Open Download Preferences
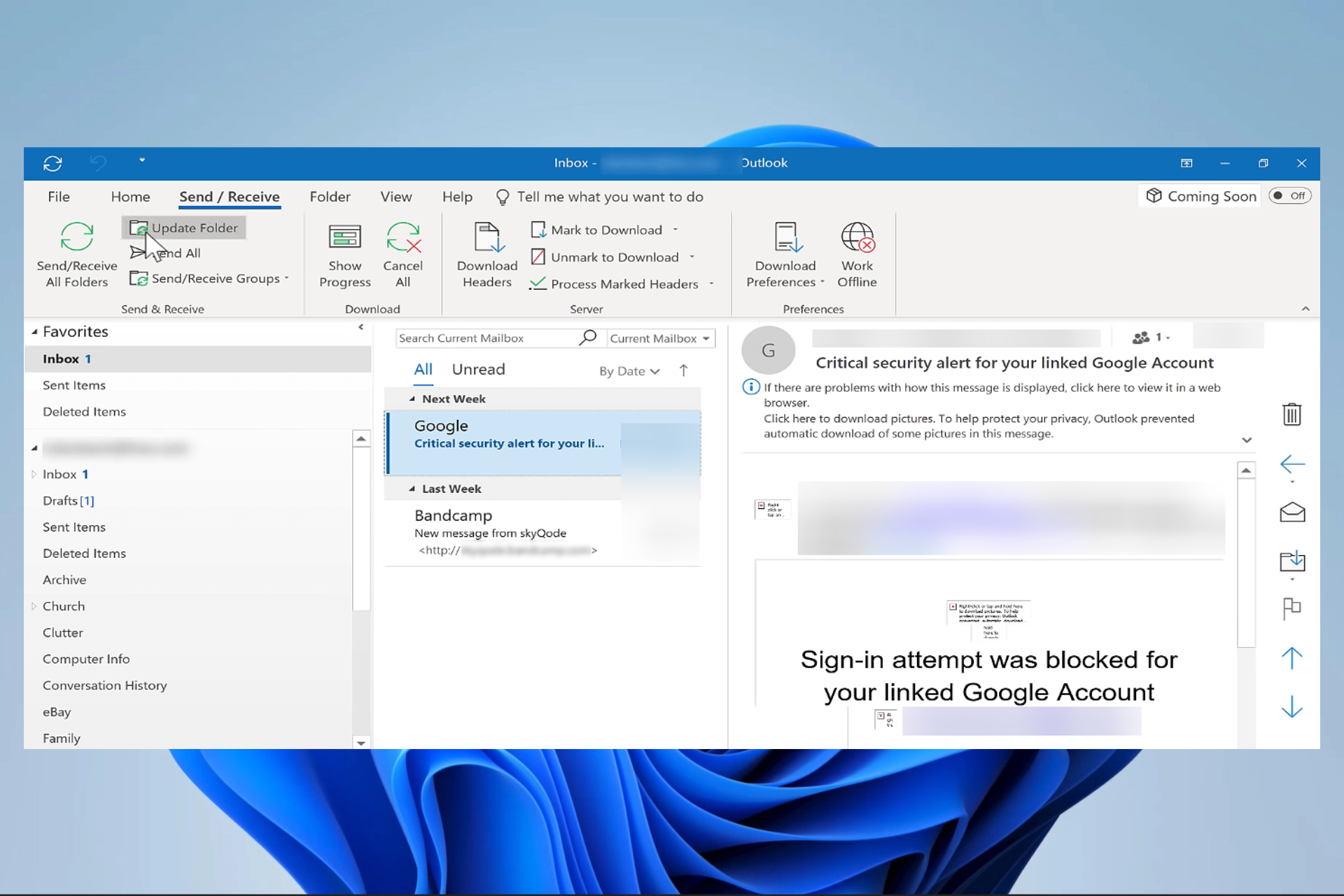 click(x=785, y=255)
